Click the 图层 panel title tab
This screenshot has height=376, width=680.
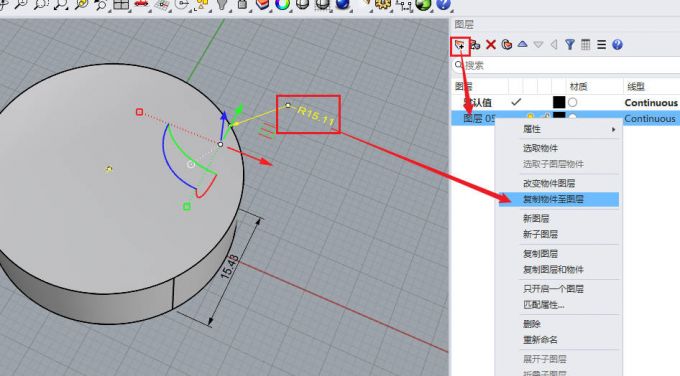coord(464,25)
